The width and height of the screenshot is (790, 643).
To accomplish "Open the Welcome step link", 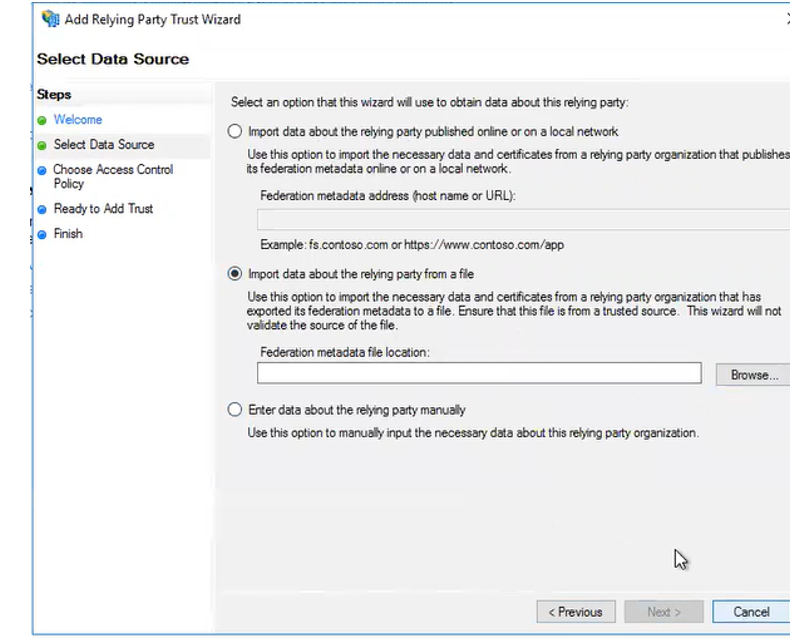I will tap(78, 120).
